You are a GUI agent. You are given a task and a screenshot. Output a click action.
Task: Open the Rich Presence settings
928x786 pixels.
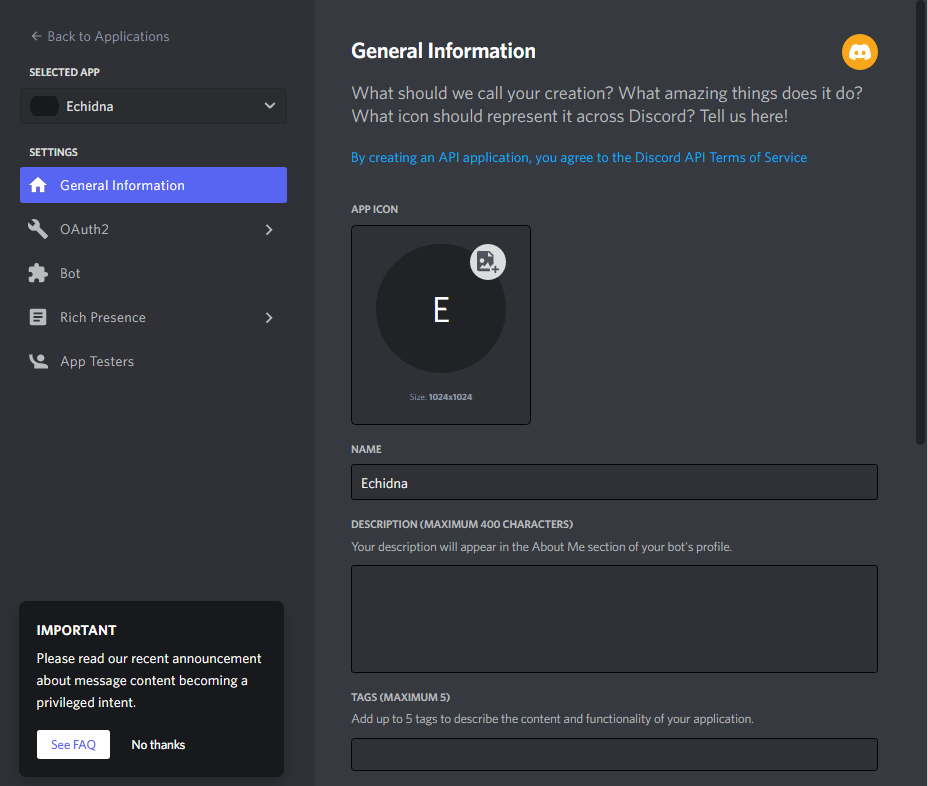coord(153,317)
